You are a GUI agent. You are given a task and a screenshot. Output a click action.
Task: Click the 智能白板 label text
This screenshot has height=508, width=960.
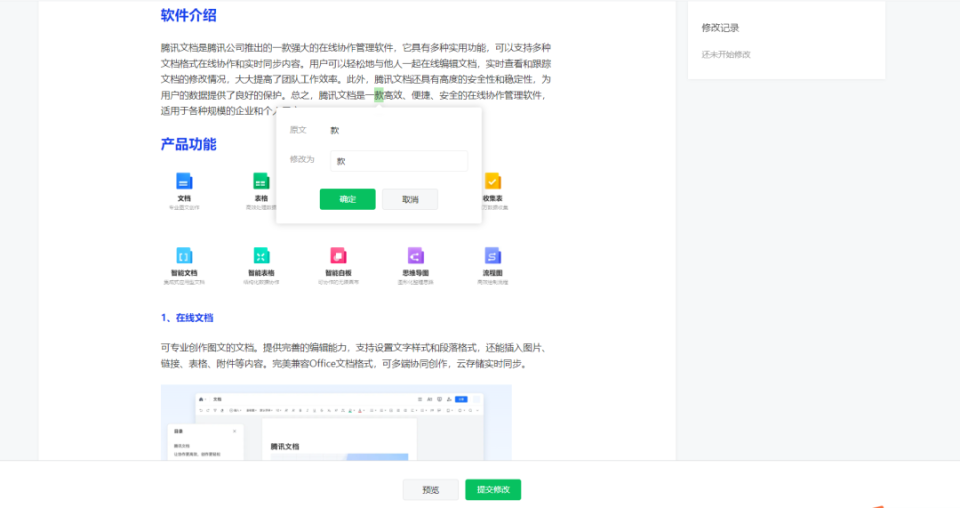(339, 273)
